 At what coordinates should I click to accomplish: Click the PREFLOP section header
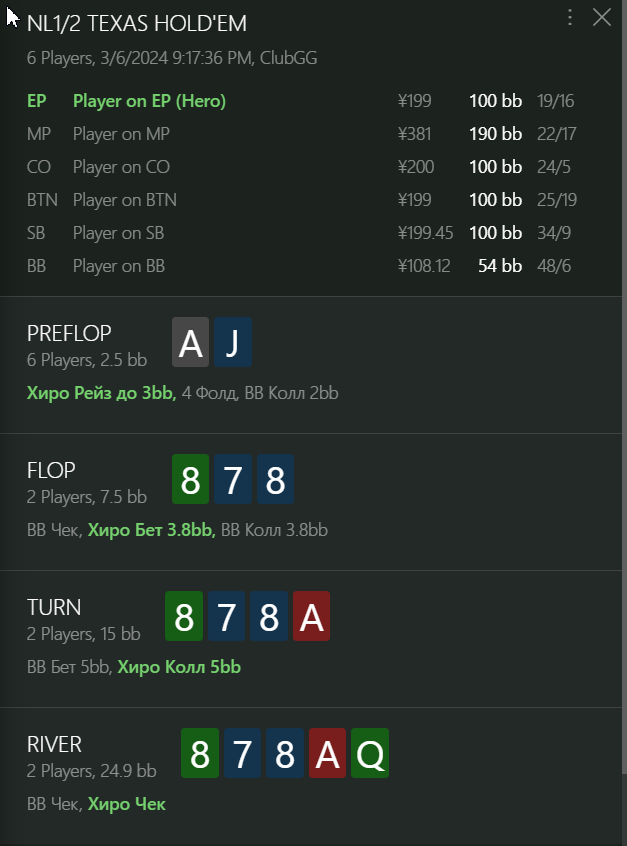point(69,333)
